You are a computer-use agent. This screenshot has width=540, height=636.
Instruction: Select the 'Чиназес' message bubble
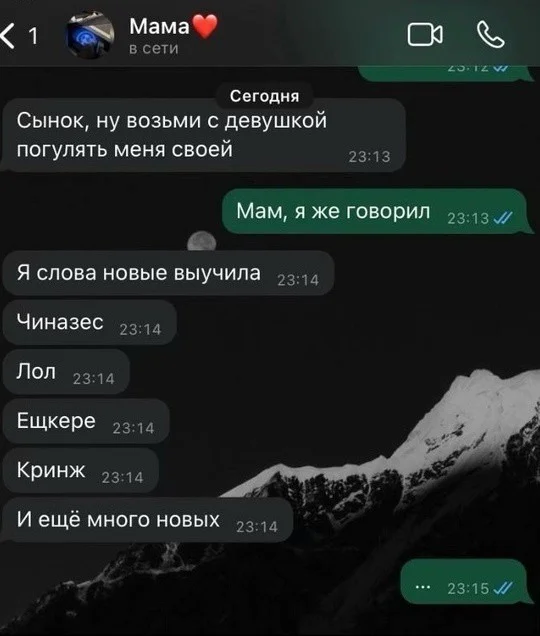(89, 322)
